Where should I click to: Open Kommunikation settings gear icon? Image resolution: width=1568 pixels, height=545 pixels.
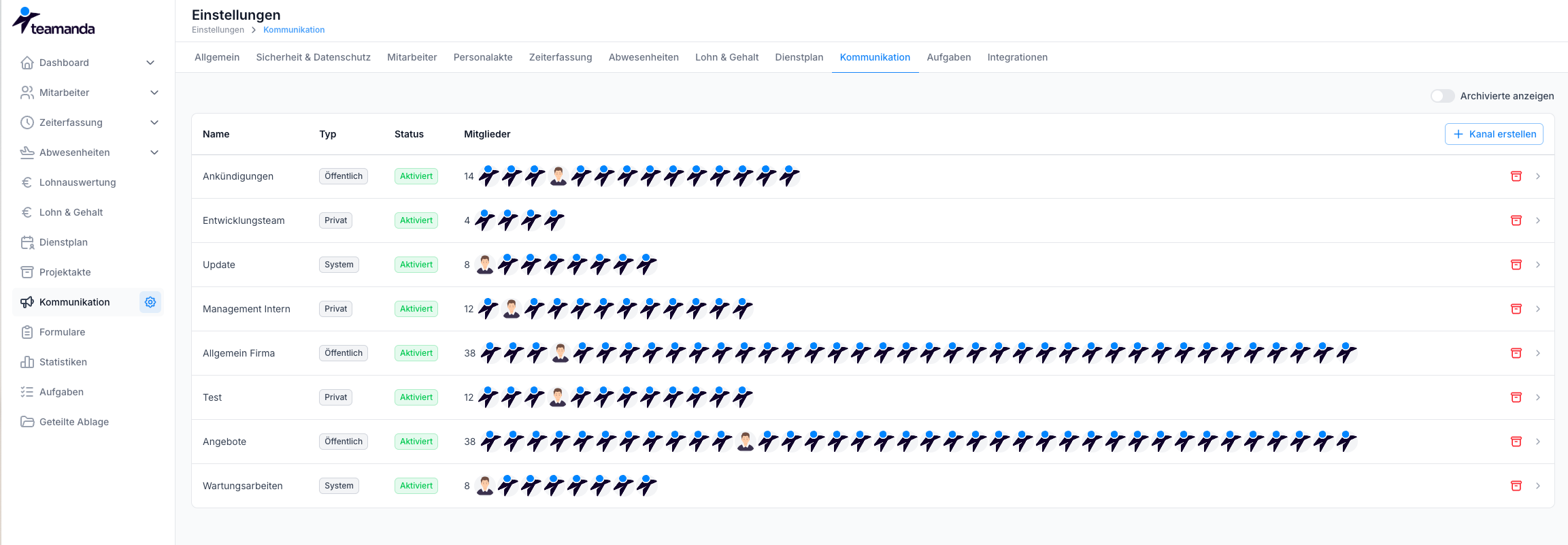pos(150,302)
